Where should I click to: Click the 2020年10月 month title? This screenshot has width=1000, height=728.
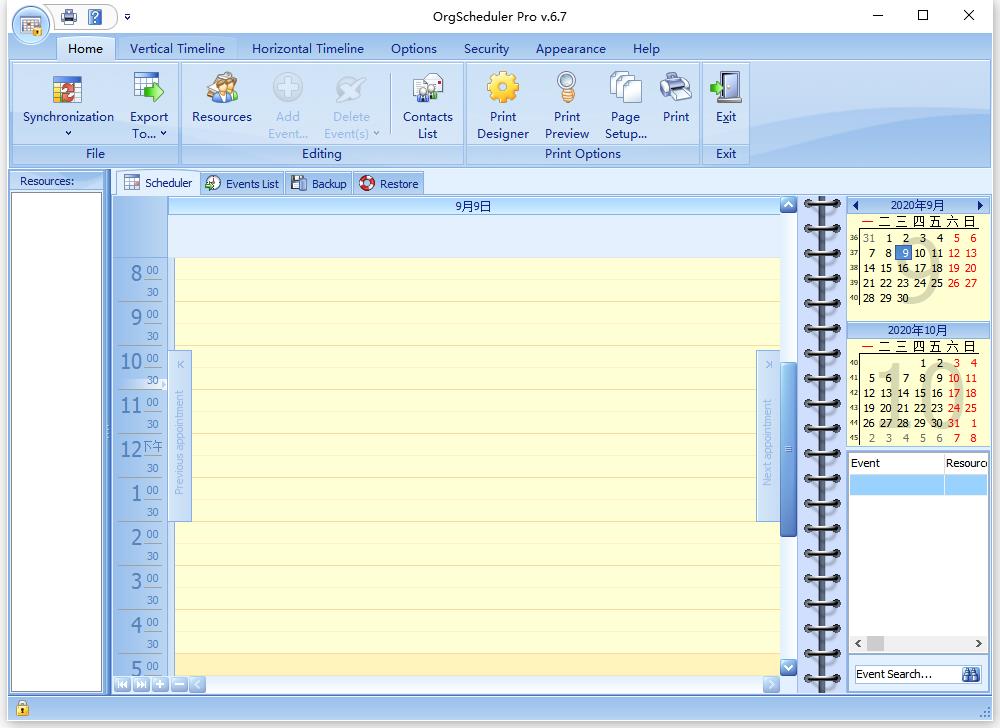point(917,330)
